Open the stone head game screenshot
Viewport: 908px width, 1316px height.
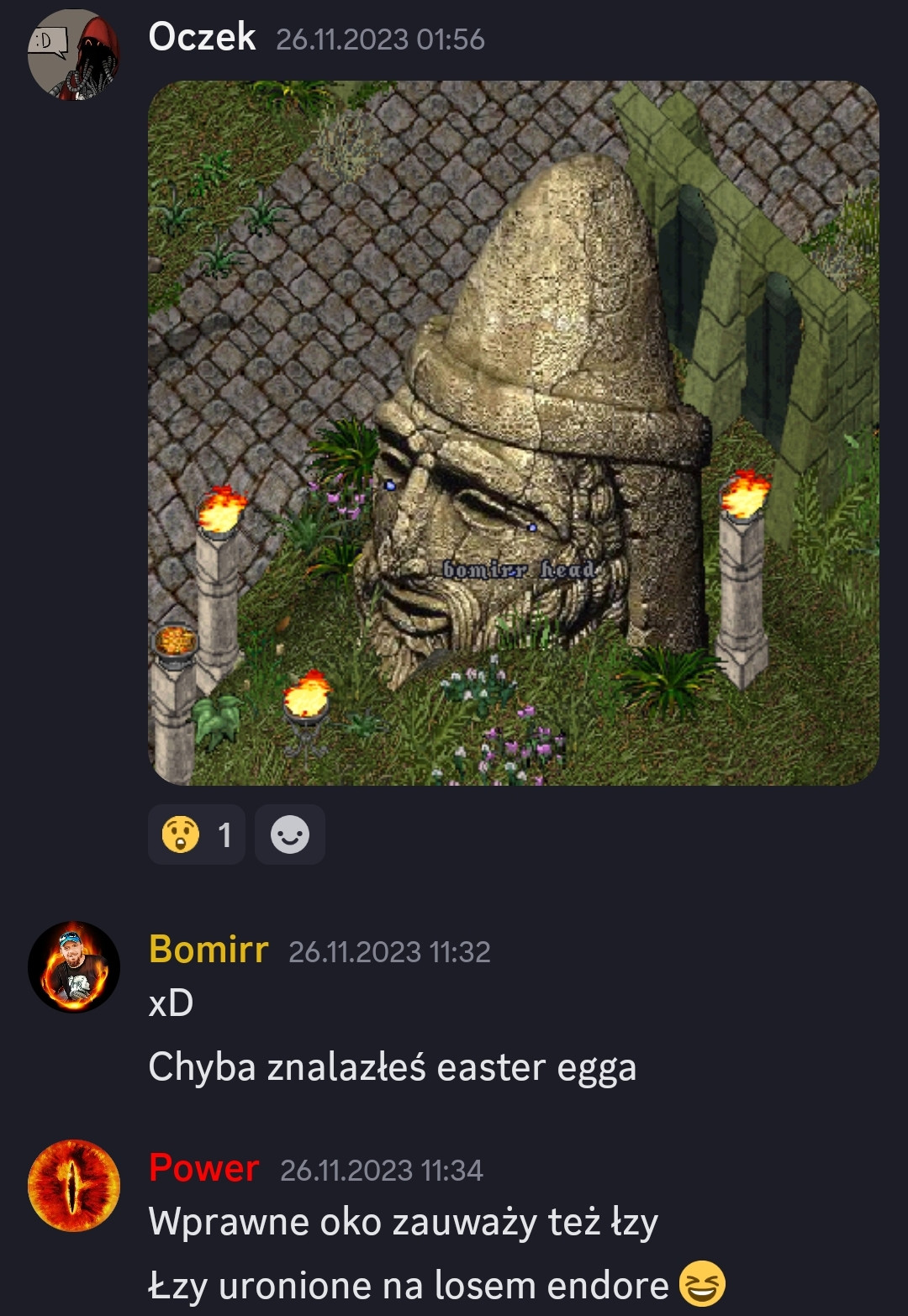pyautogui.click(x=514, y=433)
